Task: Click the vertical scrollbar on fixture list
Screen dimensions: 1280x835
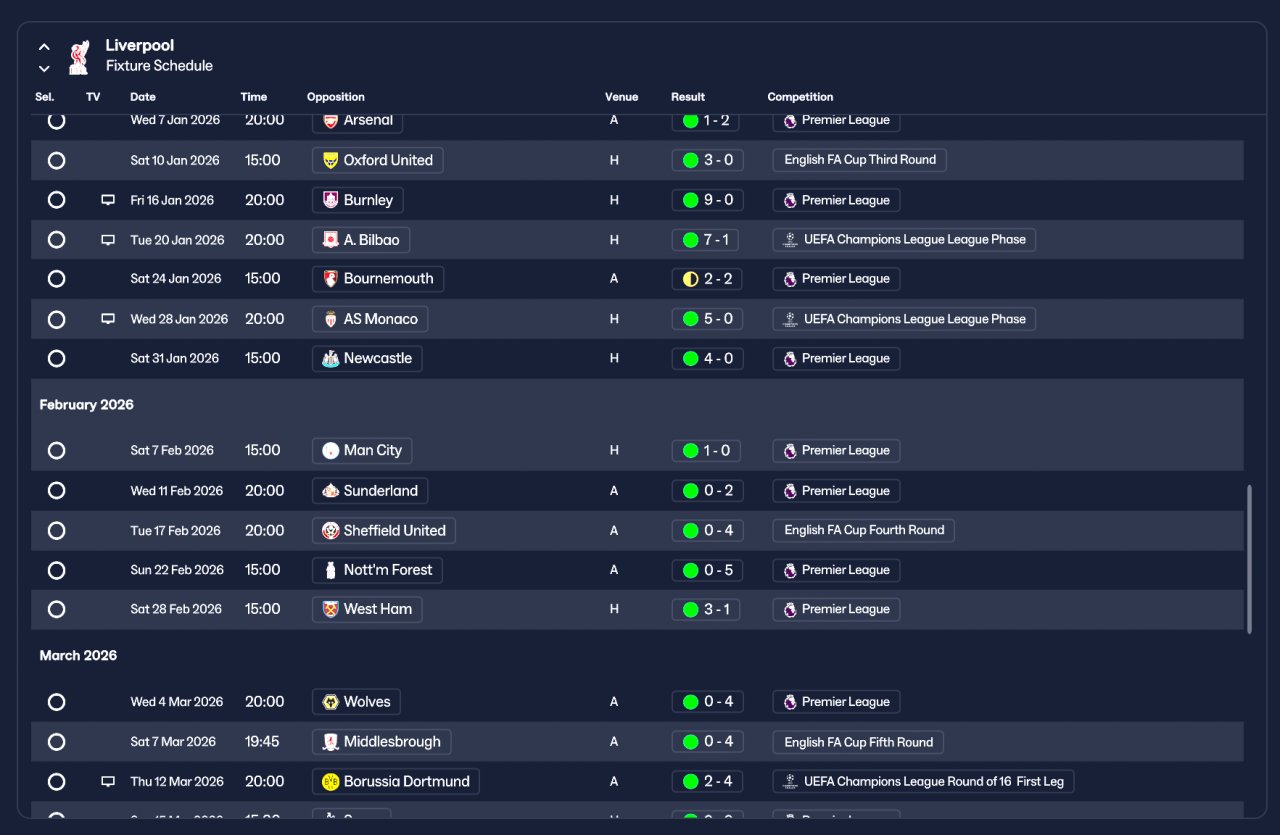Action: point(1249,560)
